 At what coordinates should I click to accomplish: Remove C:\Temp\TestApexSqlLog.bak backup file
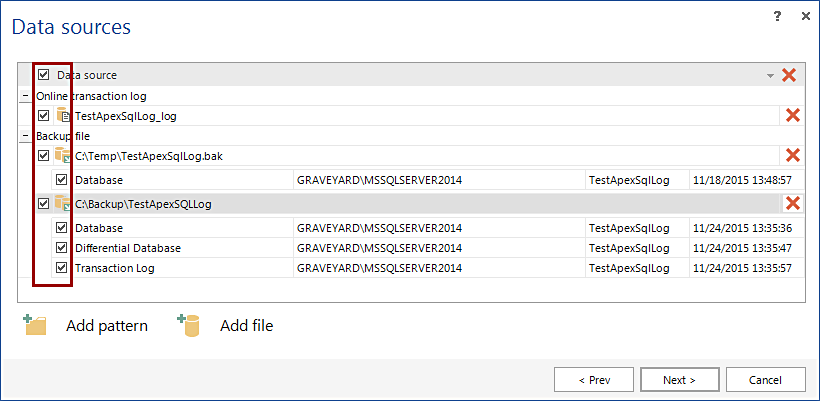tap(793, 155)
